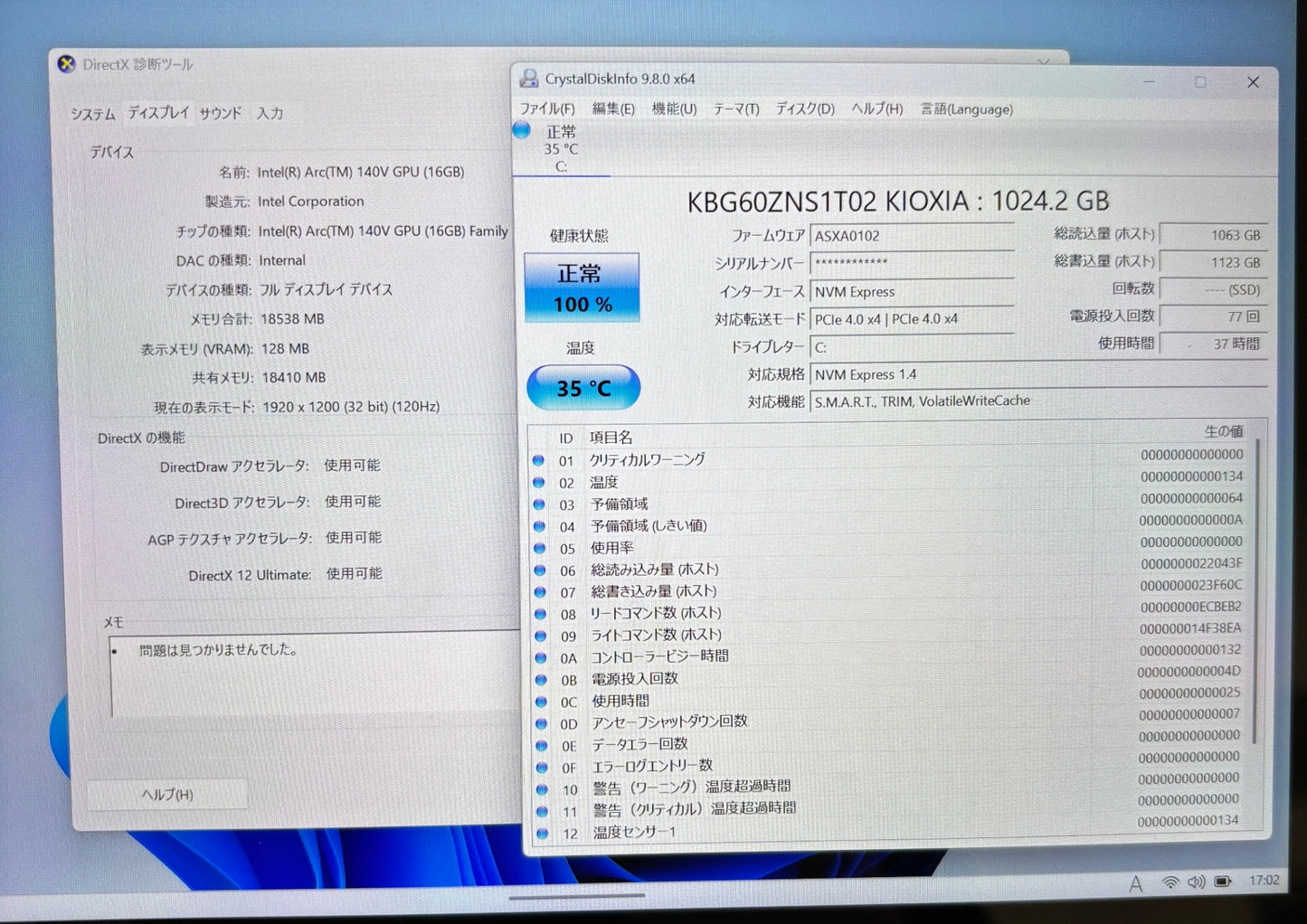Click the Wi-Fi icon in the system tray
The image size is (1307, 924).
tap(1170, 882)
